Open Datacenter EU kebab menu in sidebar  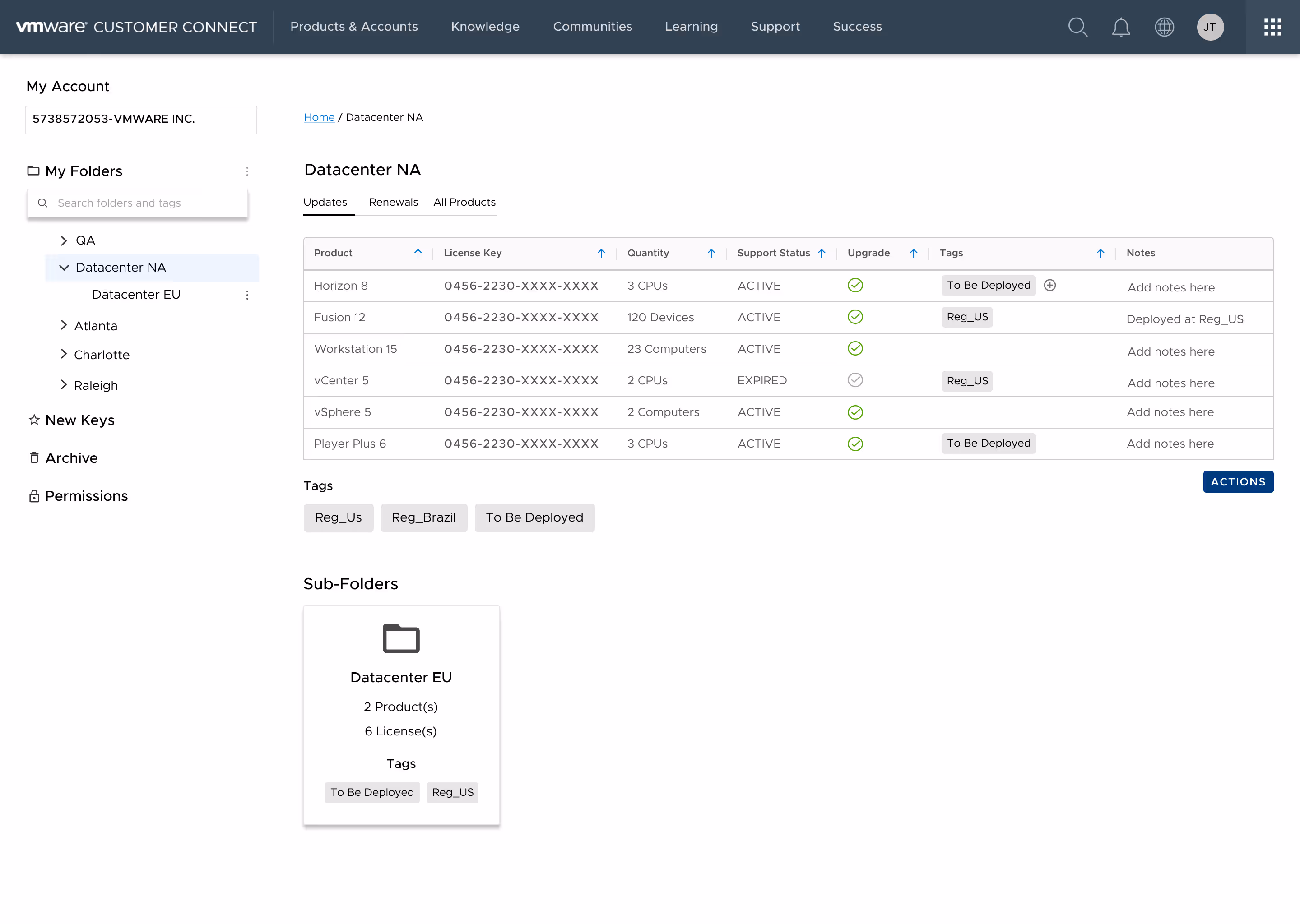(x=247, y=295)
